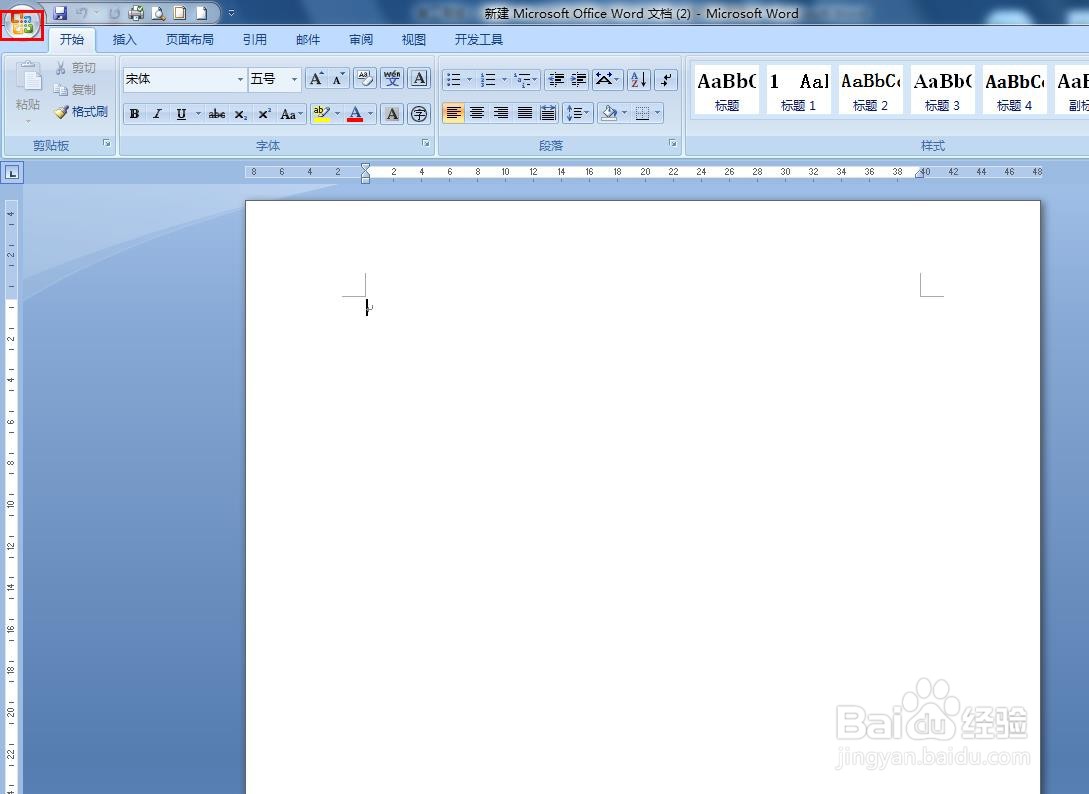Click the Asian layout icon
This screenshot has height=794, width=1089.
point(607,80)
